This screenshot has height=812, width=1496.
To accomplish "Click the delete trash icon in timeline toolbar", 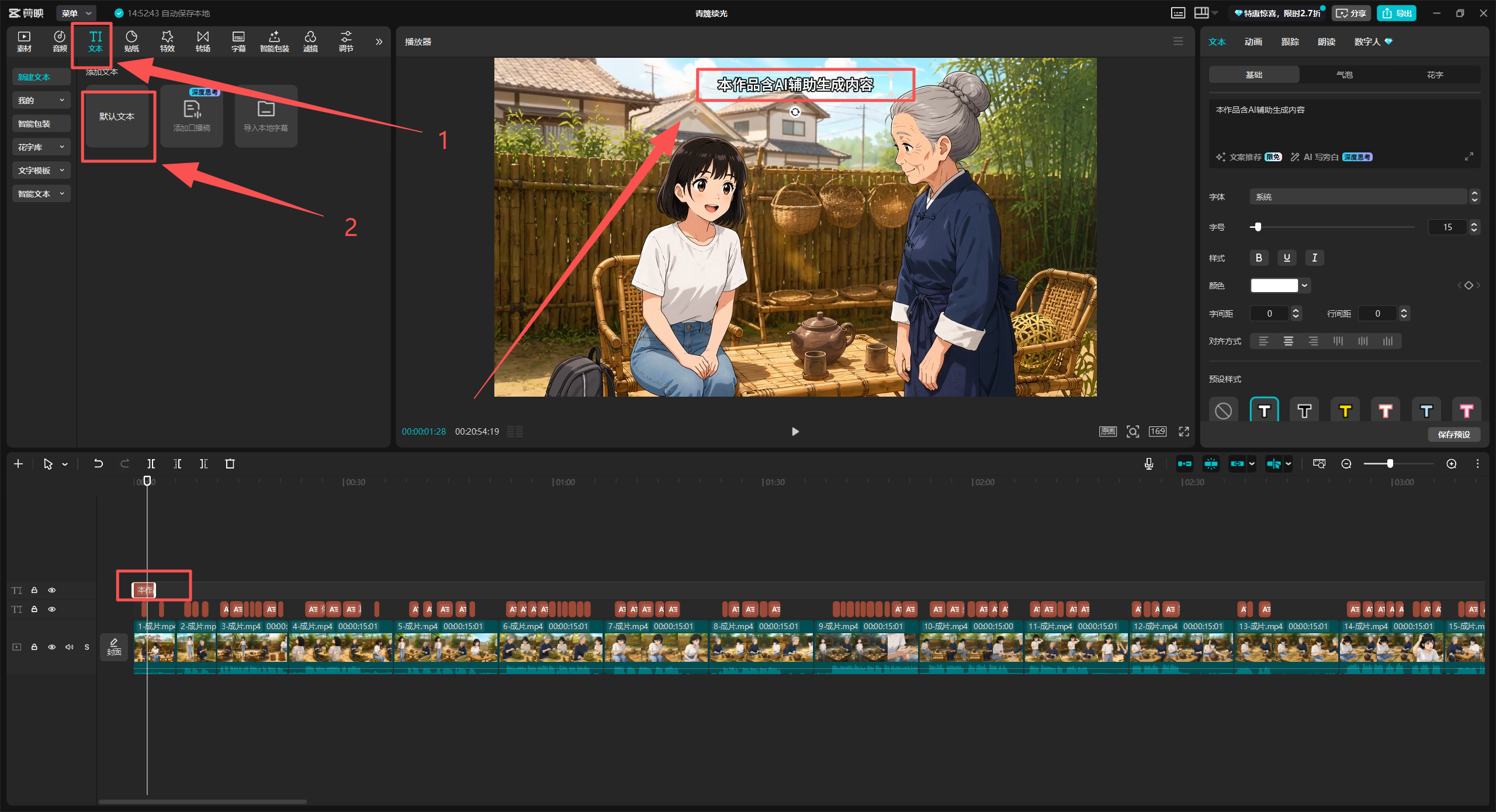I will (230, 464).
